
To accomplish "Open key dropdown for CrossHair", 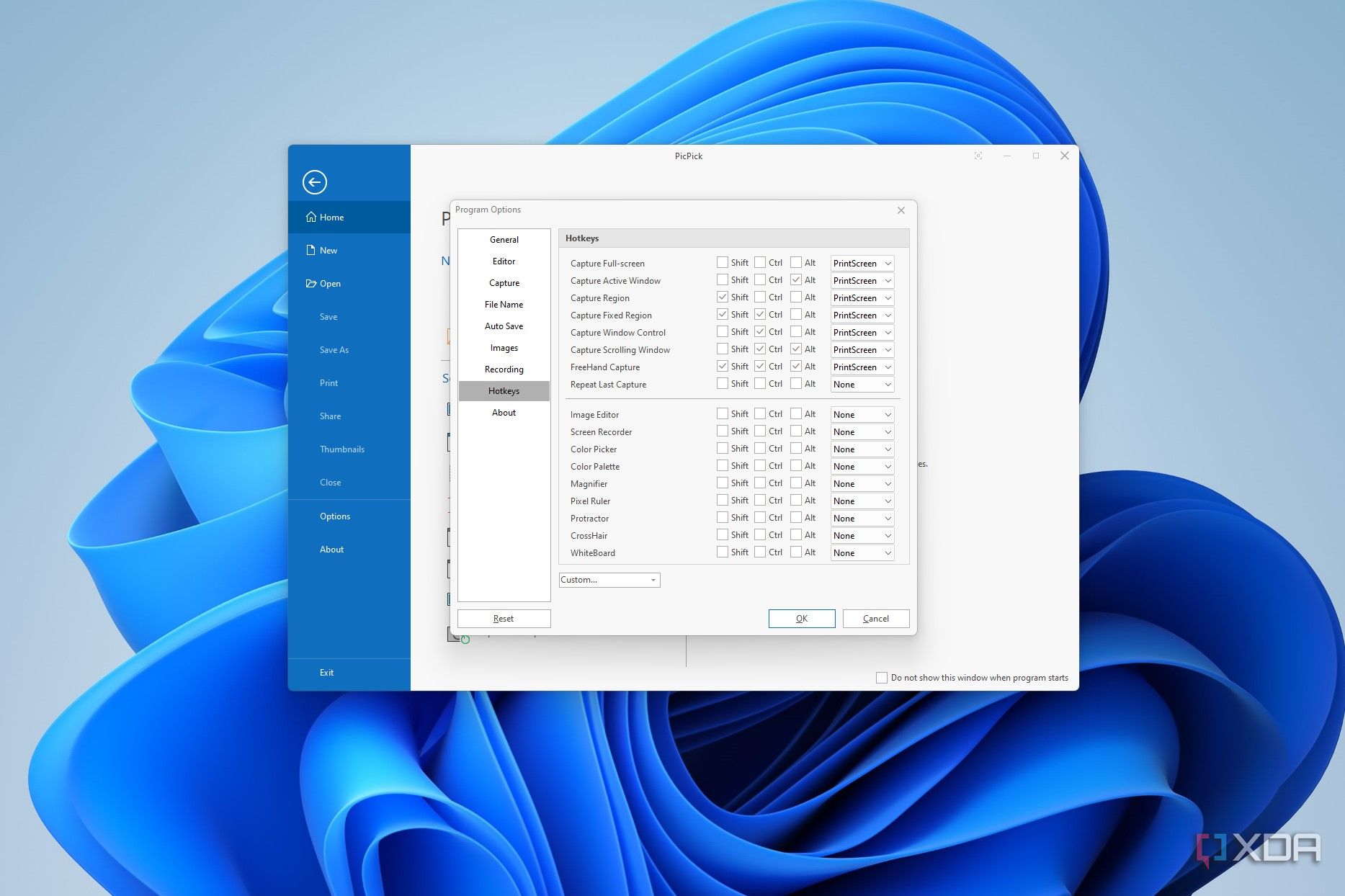I will pyautogui.click(x=862, y=536).
